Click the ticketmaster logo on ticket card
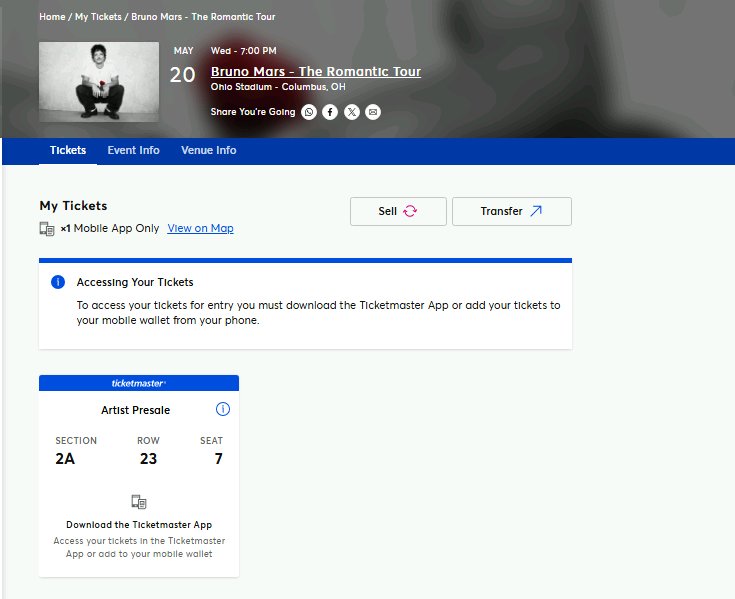This screenshot has height=599, width=735. (x=139, y=383)
